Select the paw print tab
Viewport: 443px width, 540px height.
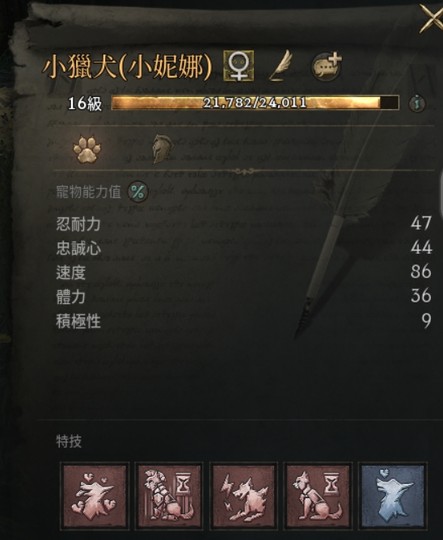(87, 149)
